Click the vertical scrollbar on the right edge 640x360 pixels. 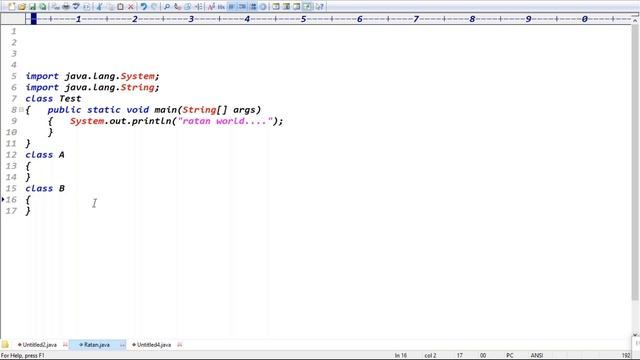click(636, 163)
